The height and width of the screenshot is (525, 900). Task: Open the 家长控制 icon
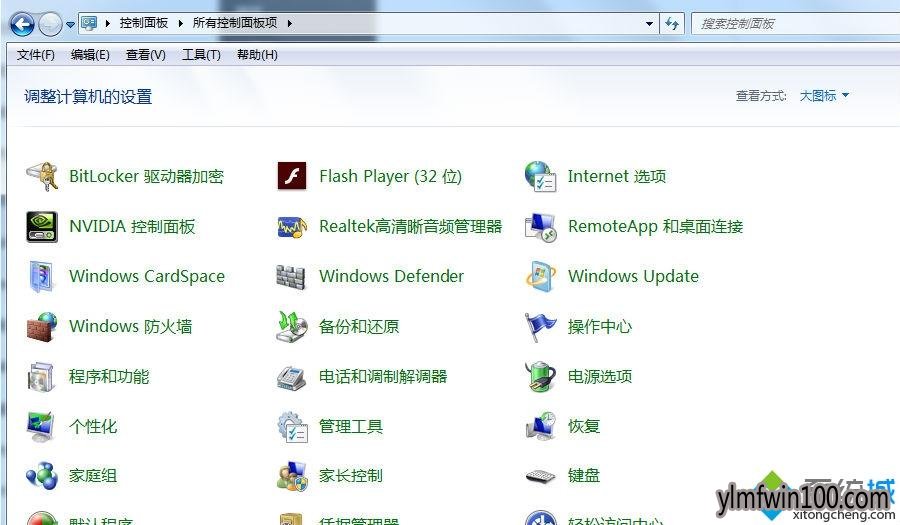click(292, 476)
